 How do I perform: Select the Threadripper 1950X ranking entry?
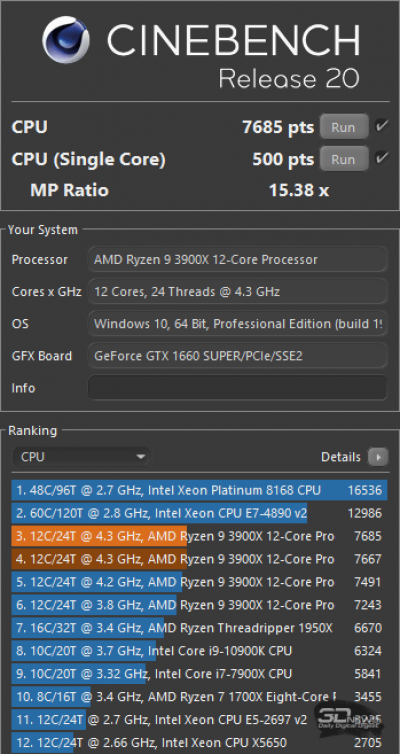point(200,628)
